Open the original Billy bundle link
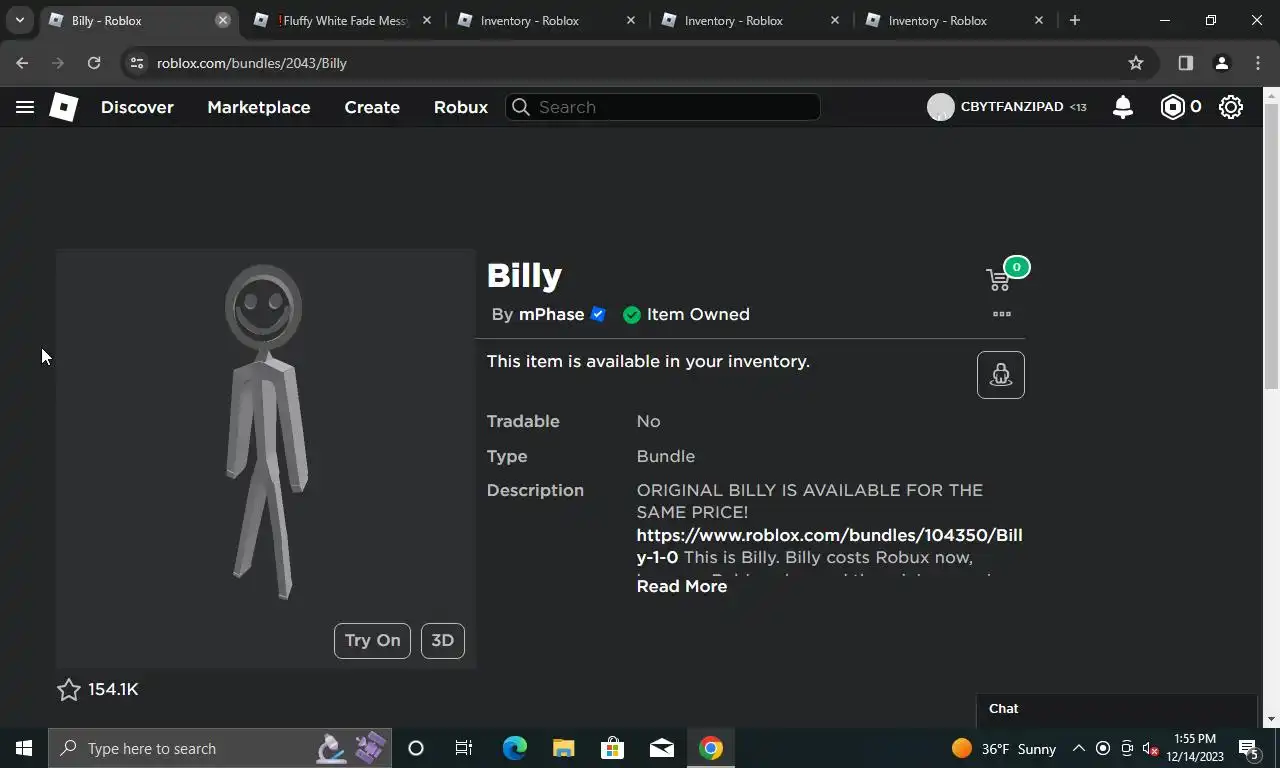This screenshot has width=1280, height=768. click(829, 546)
